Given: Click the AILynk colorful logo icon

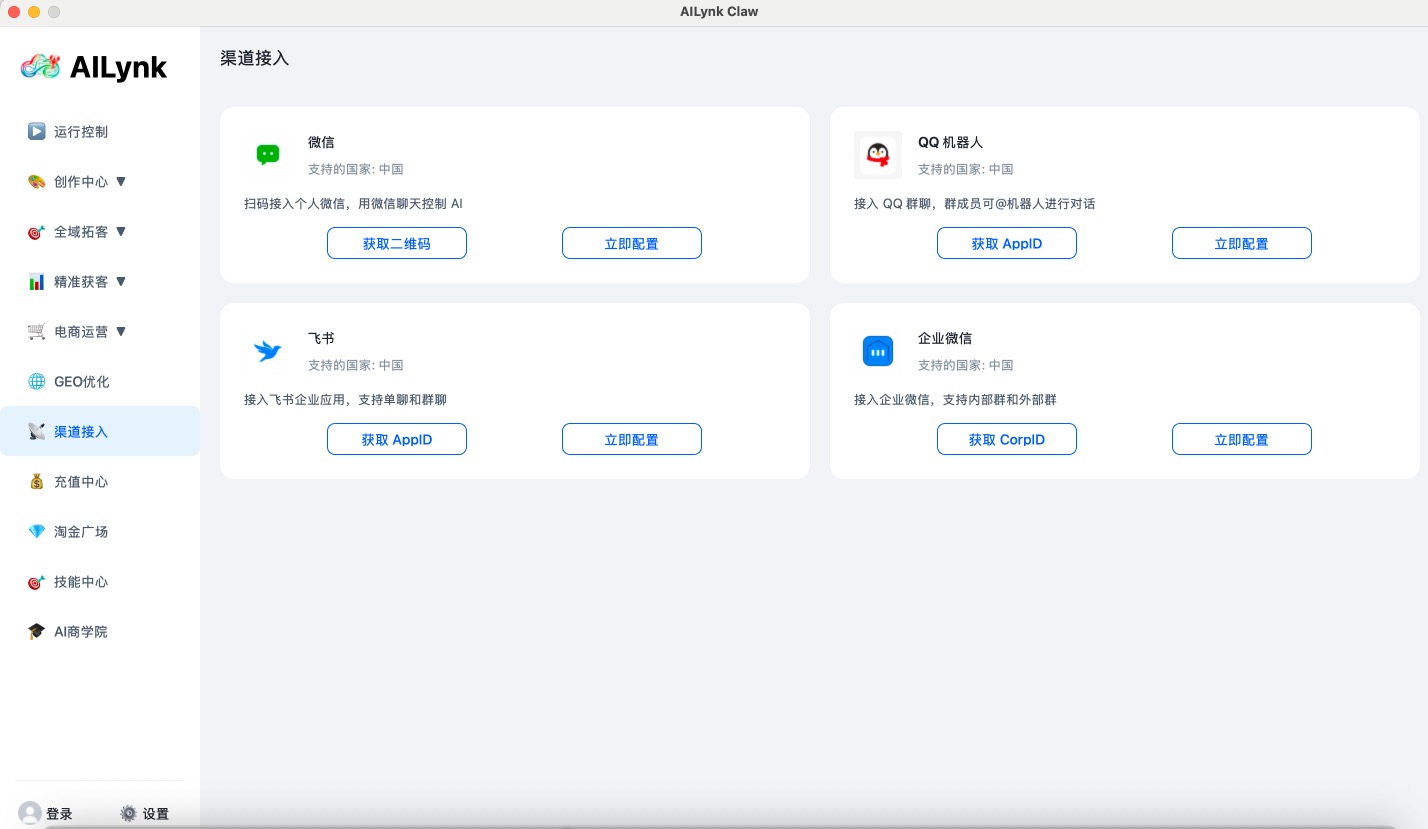Looking at the screenshot, I should click(41, 67).
